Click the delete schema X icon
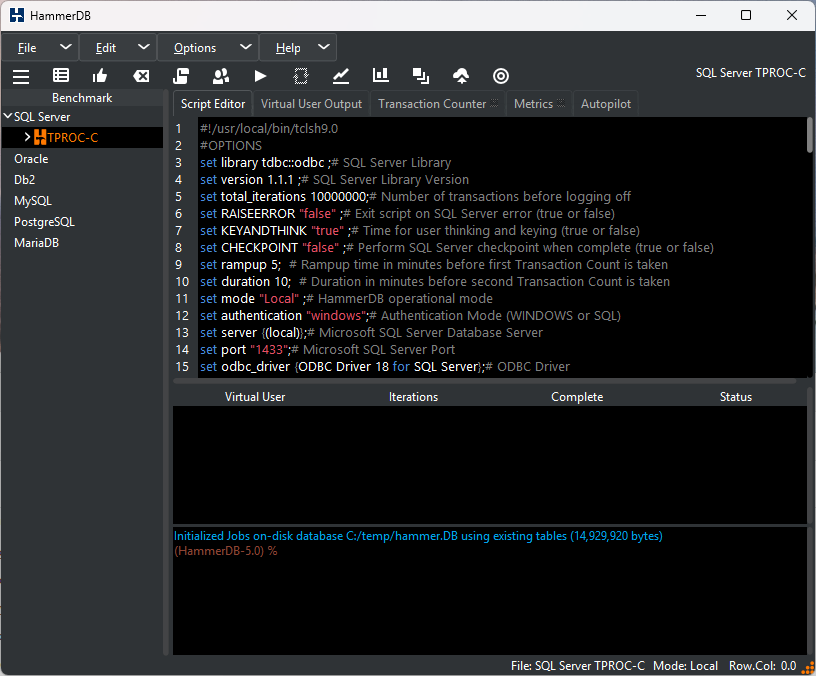 [x=141, y=76]
